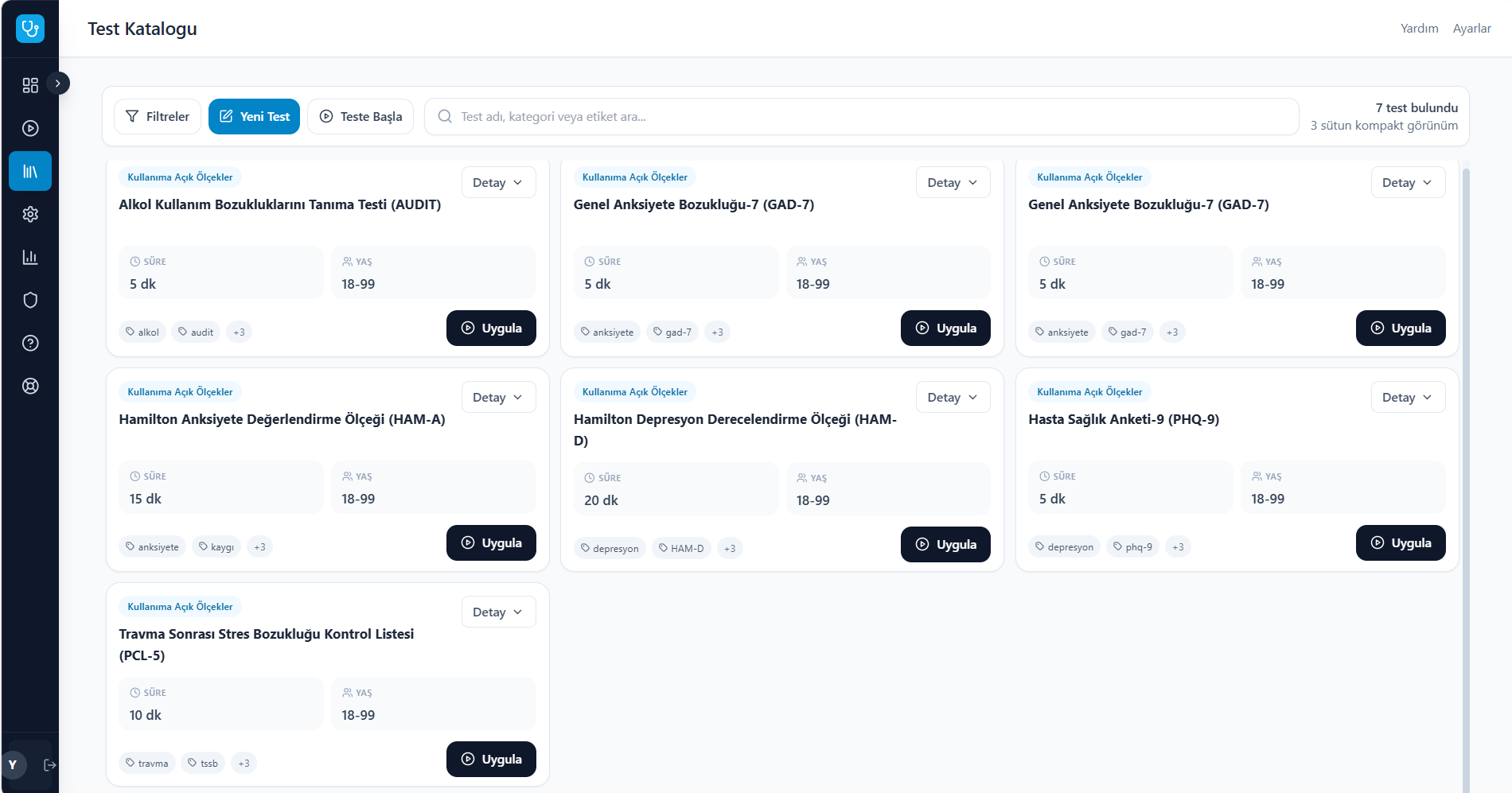Apply the middle GAD-7 test with Uygula
Viewport: 1512px width, 793px height.
pyautogui.click(x=945, y=328)
